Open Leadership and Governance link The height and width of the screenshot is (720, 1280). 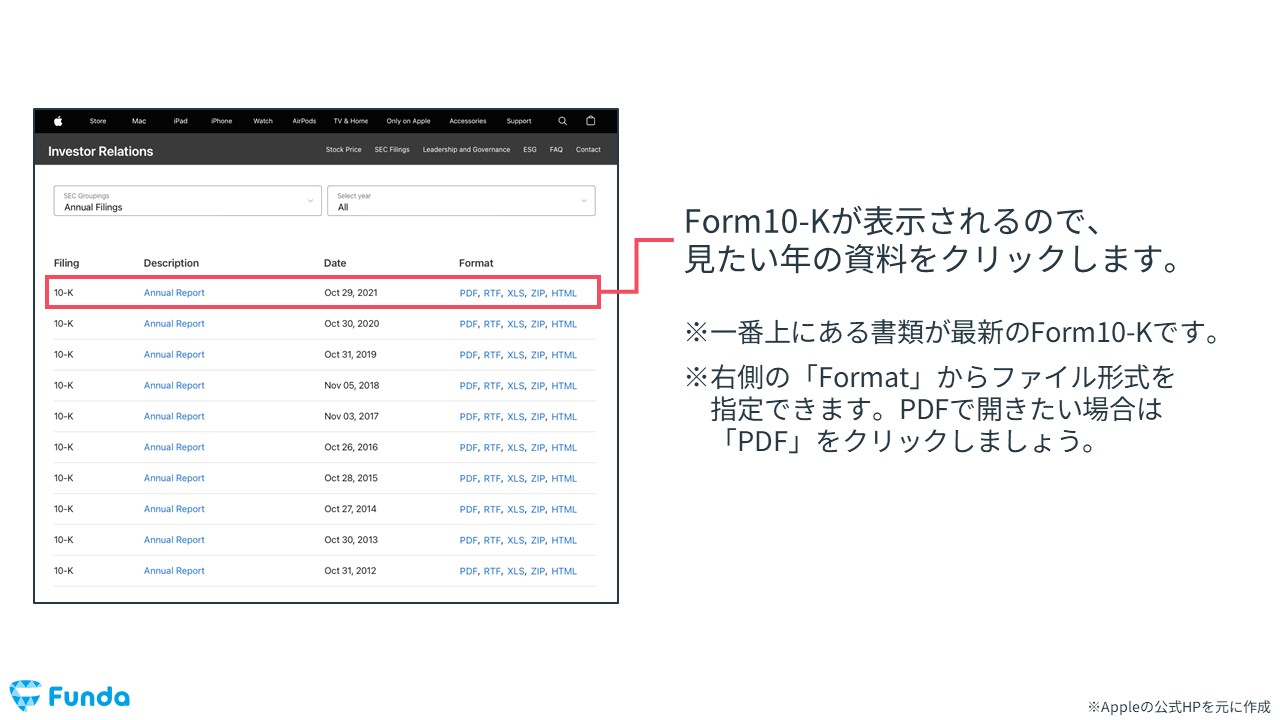(x=466, y=150)
